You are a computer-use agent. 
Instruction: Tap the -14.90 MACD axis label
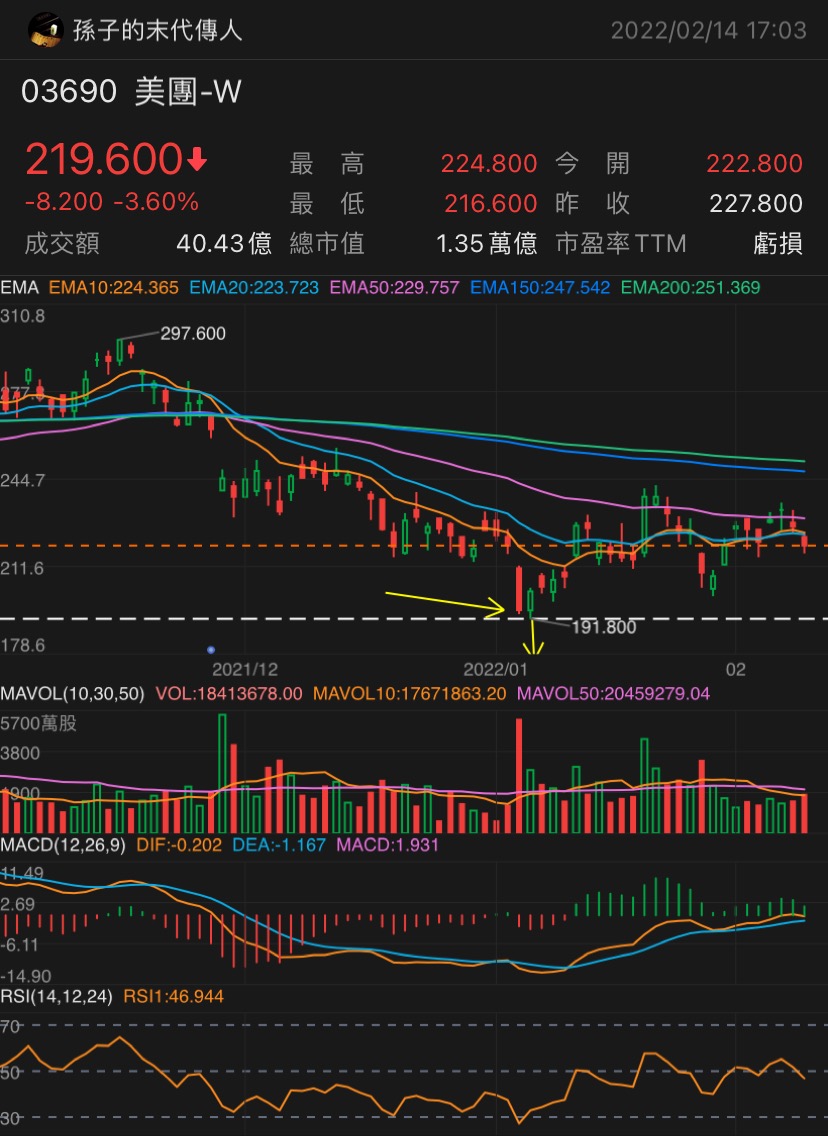[26, 976]
